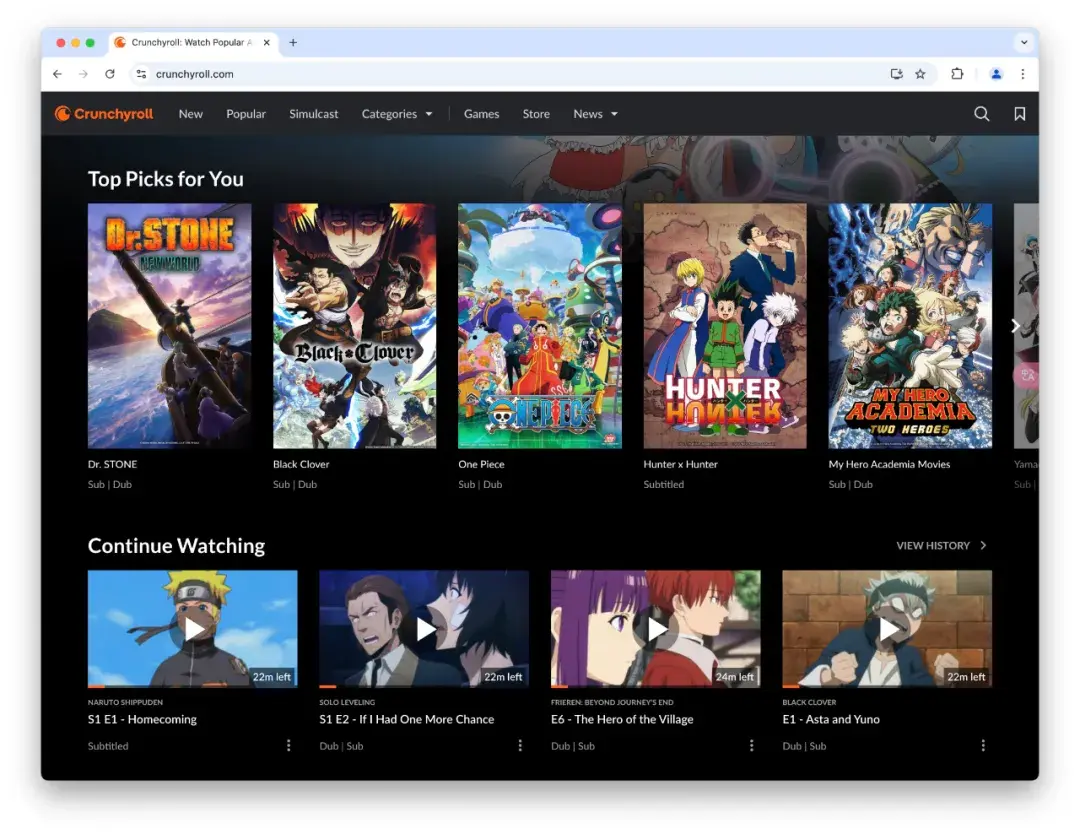Click the NARUTO SHIPPUDEN series label

click(125, 702)
